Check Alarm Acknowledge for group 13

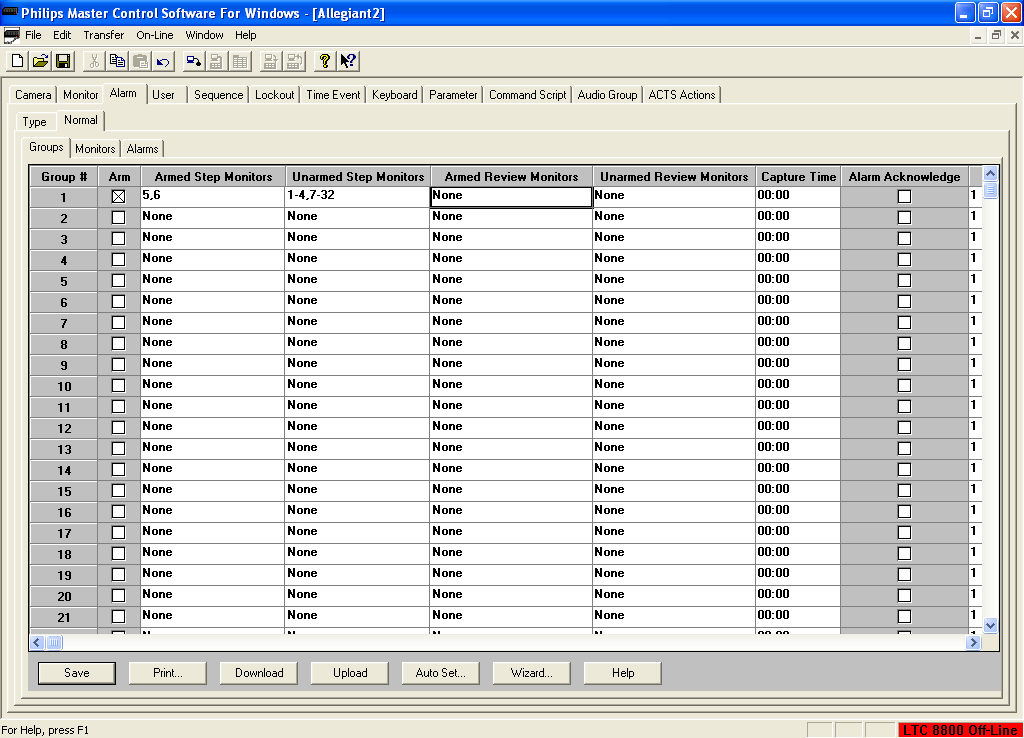(x=904, y=449)
